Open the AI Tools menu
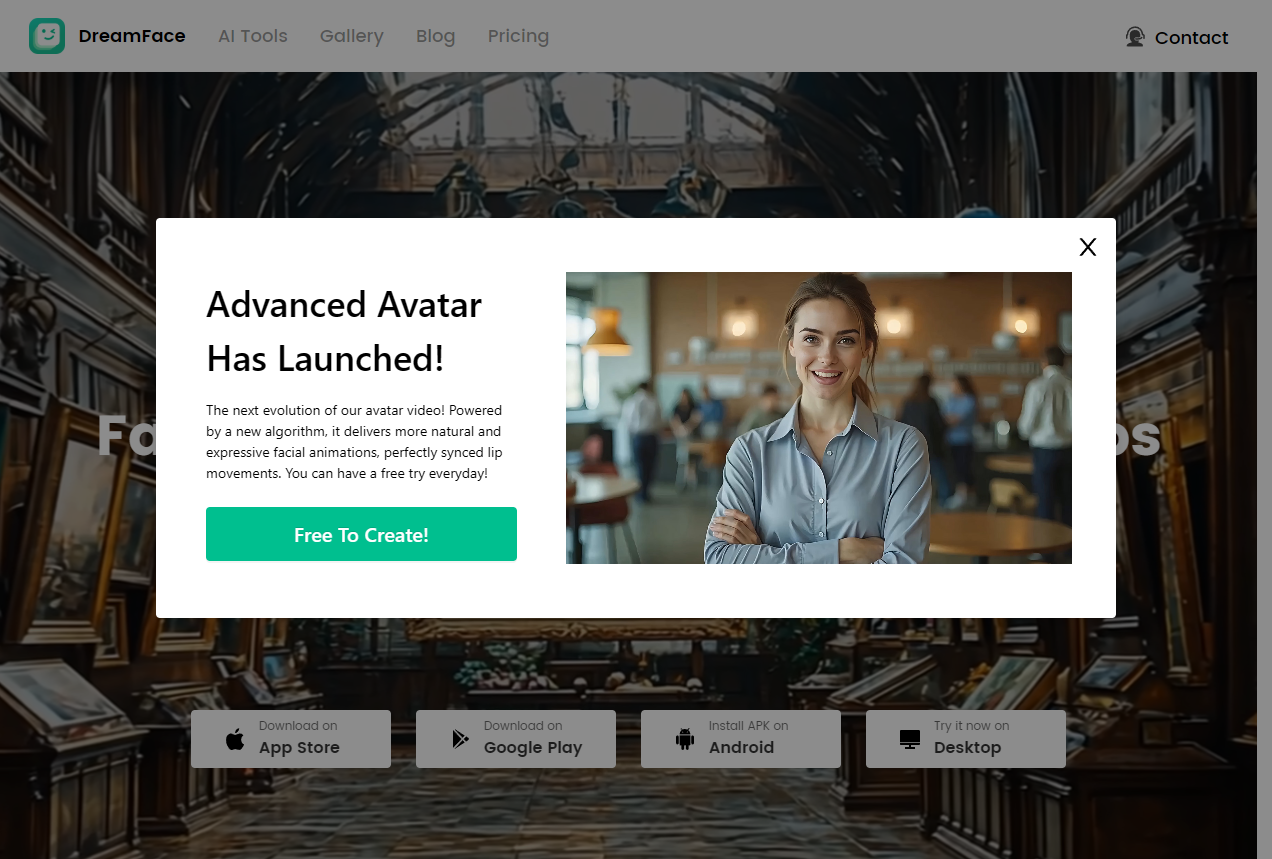 pyautogui.click(x=253, y=36)
